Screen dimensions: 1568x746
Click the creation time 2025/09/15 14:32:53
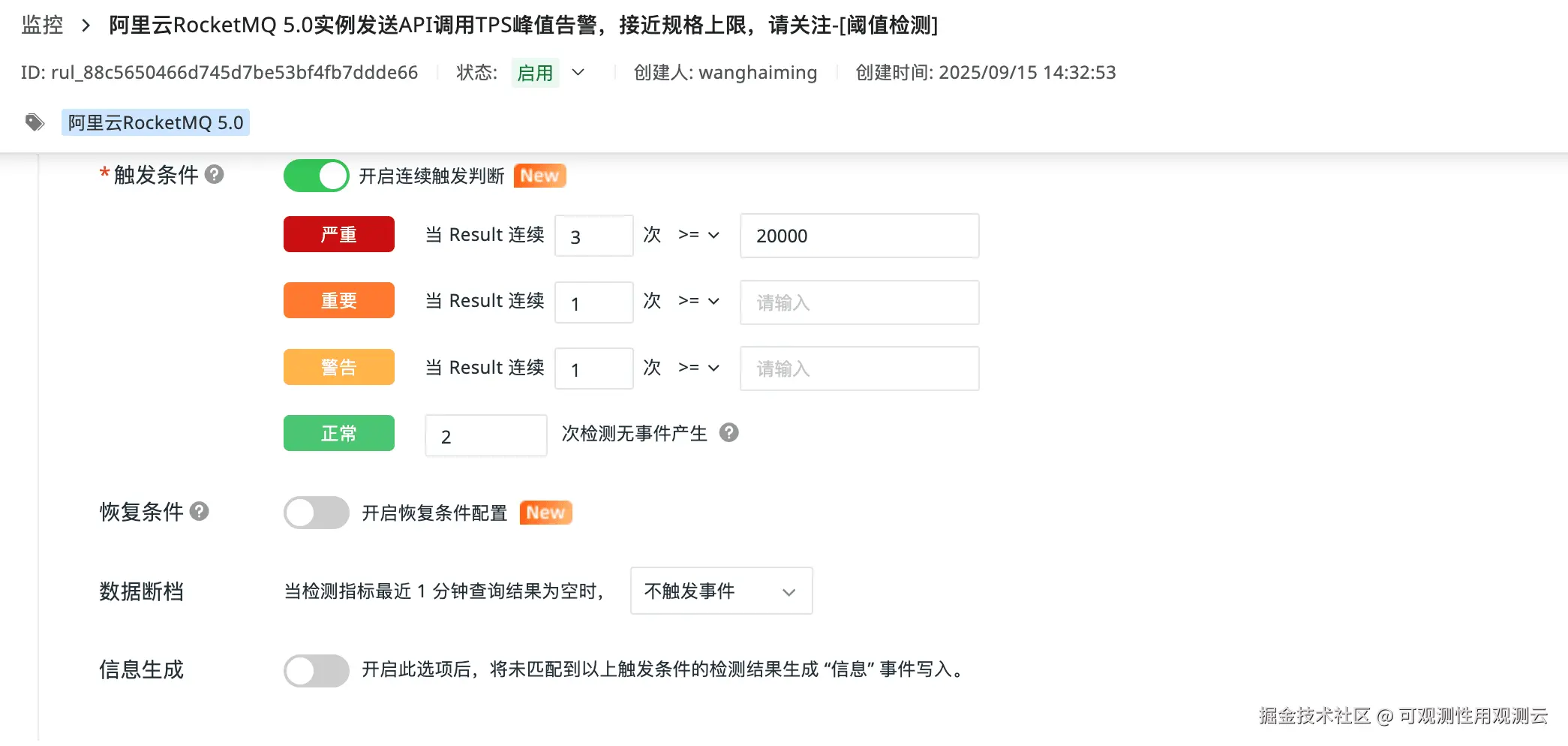click(x=1027, y=73)
